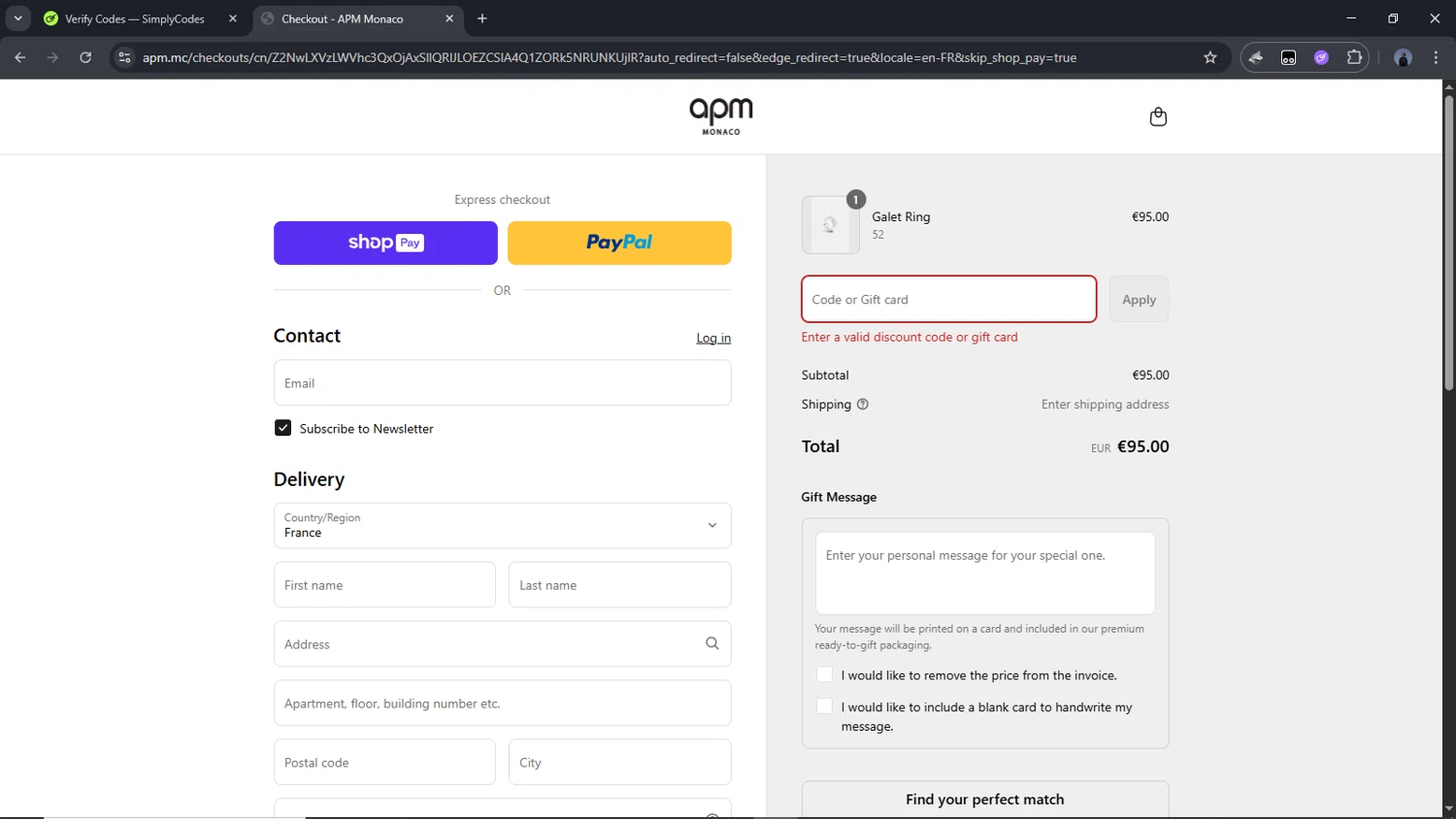The height and width of the screenshot is (819, 1456).
Task: Focus the Apartment, floor, building field
Action: [502, 703]
